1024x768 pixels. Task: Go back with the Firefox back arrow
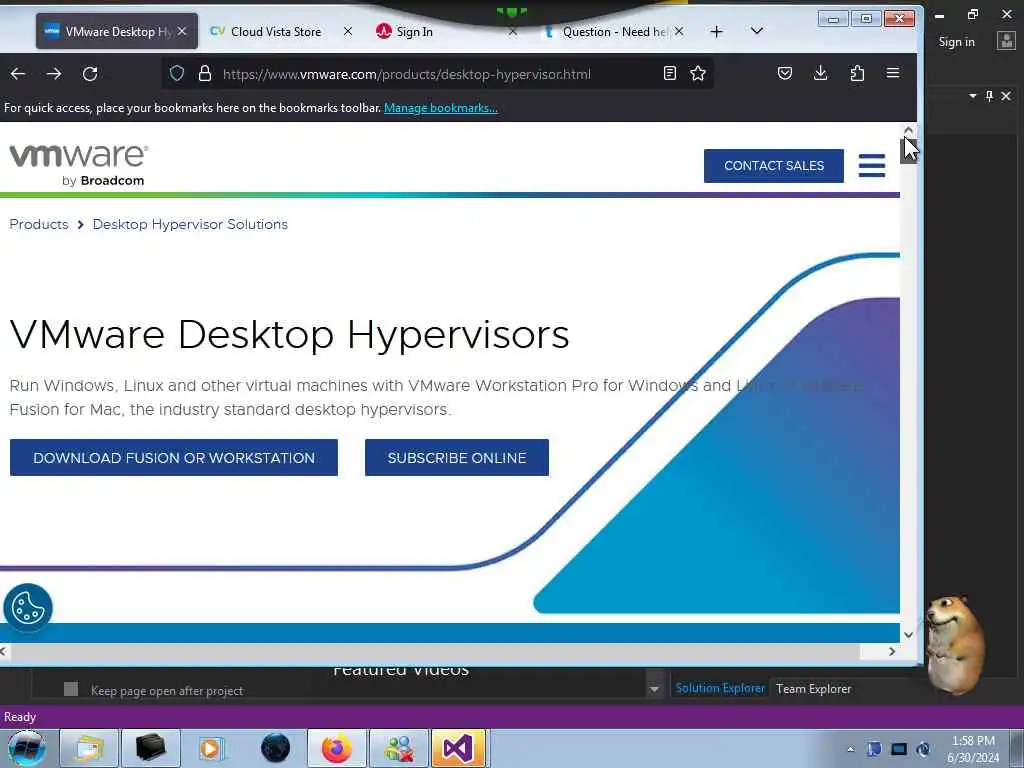(x=18, y=74)
